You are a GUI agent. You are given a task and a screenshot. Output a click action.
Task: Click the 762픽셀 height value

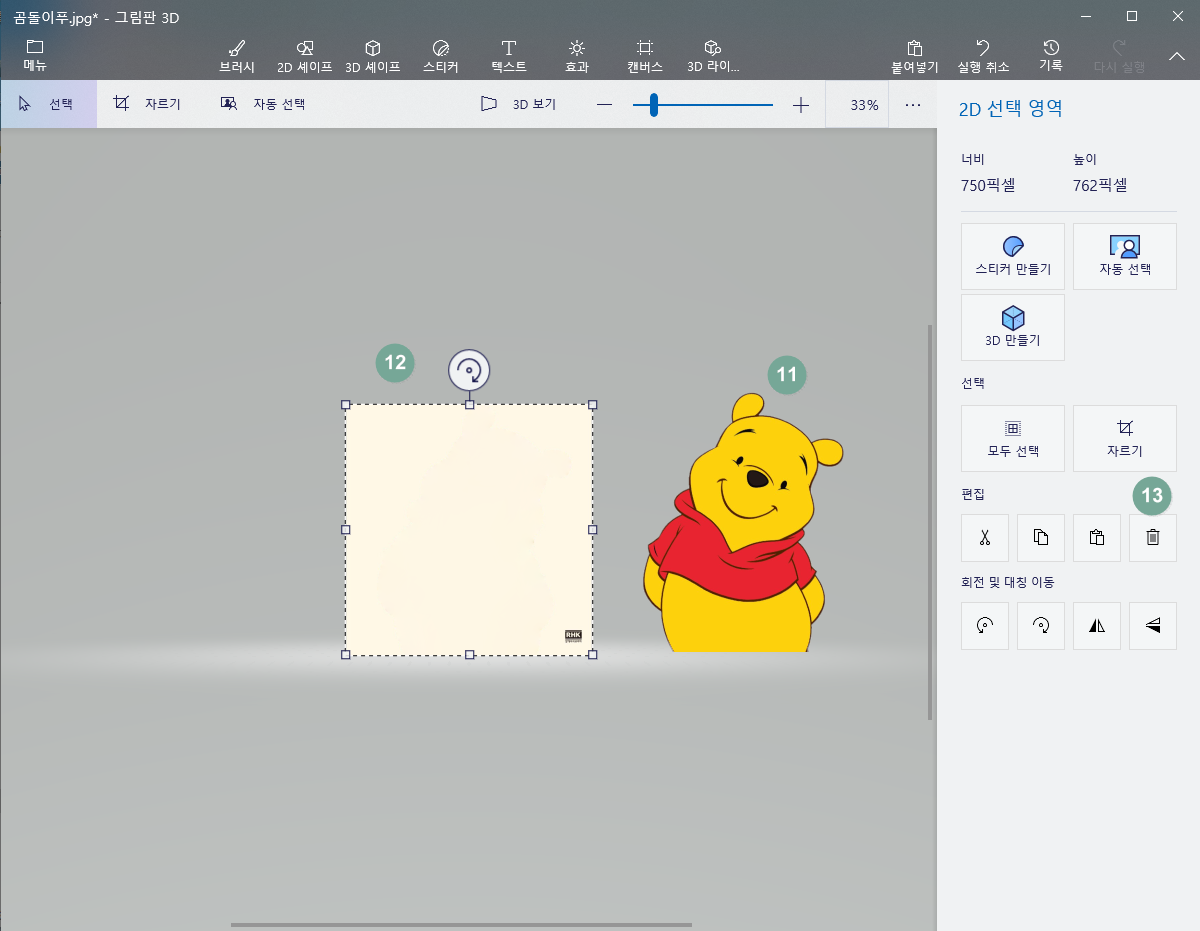(1100, 185)
